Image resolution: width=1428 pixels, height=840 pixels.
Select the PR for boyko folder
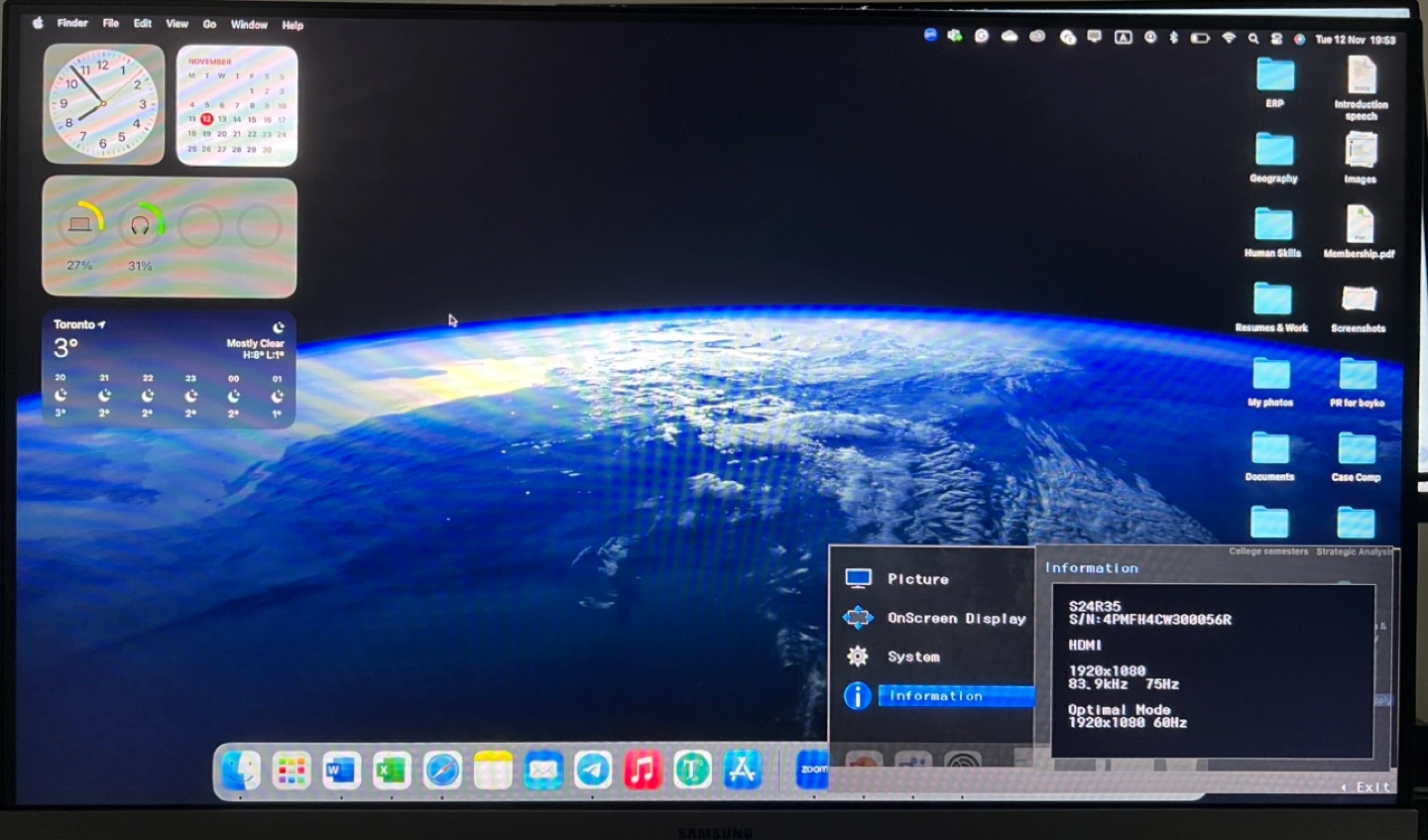click(x=1358, y=383)
